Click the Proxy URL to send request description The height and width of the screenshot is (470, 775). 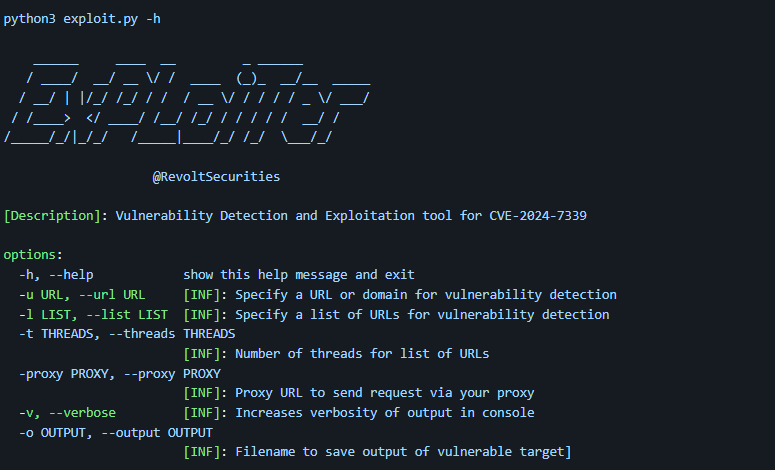tap(384, 393)
